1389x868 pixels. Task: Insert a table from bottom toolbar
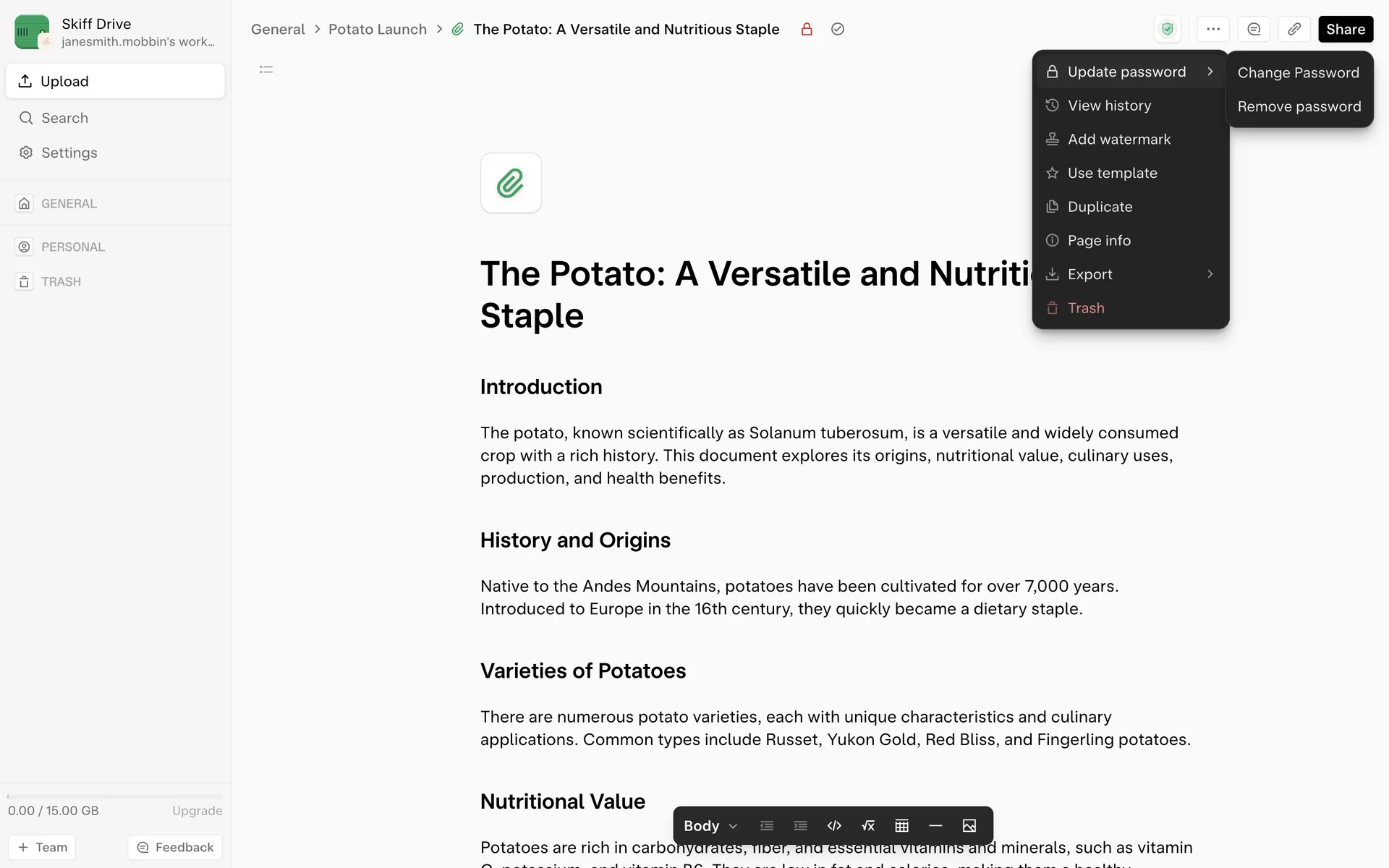coord(901,825)
